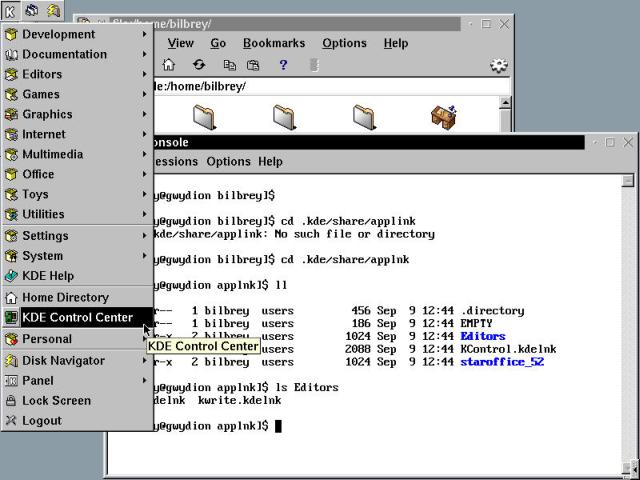
Task: Open the first folder icon in file view
Action: (205, 117)
